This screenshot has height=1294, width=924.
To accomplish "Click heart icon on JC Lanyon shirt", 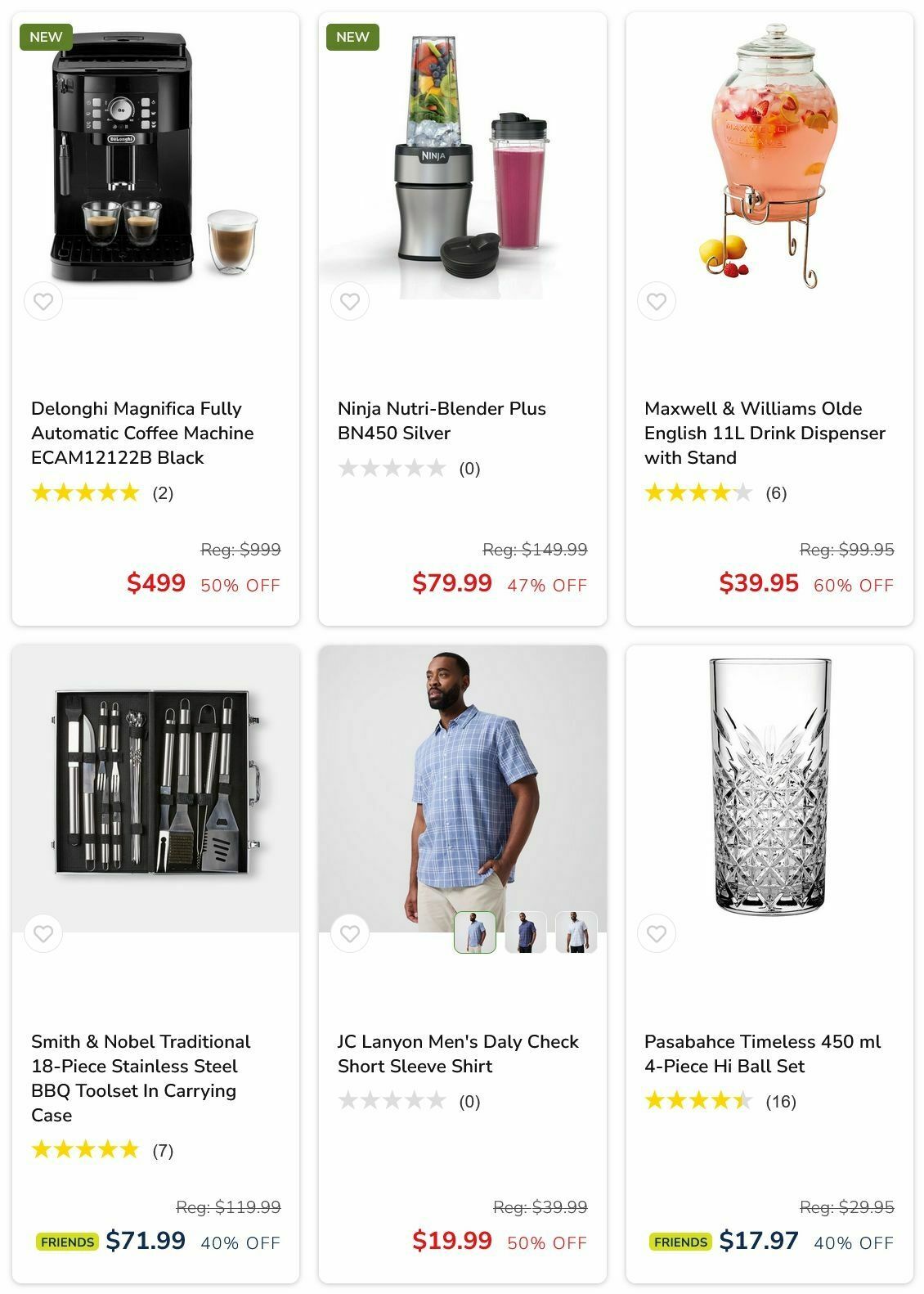I will tap(350, 933).
